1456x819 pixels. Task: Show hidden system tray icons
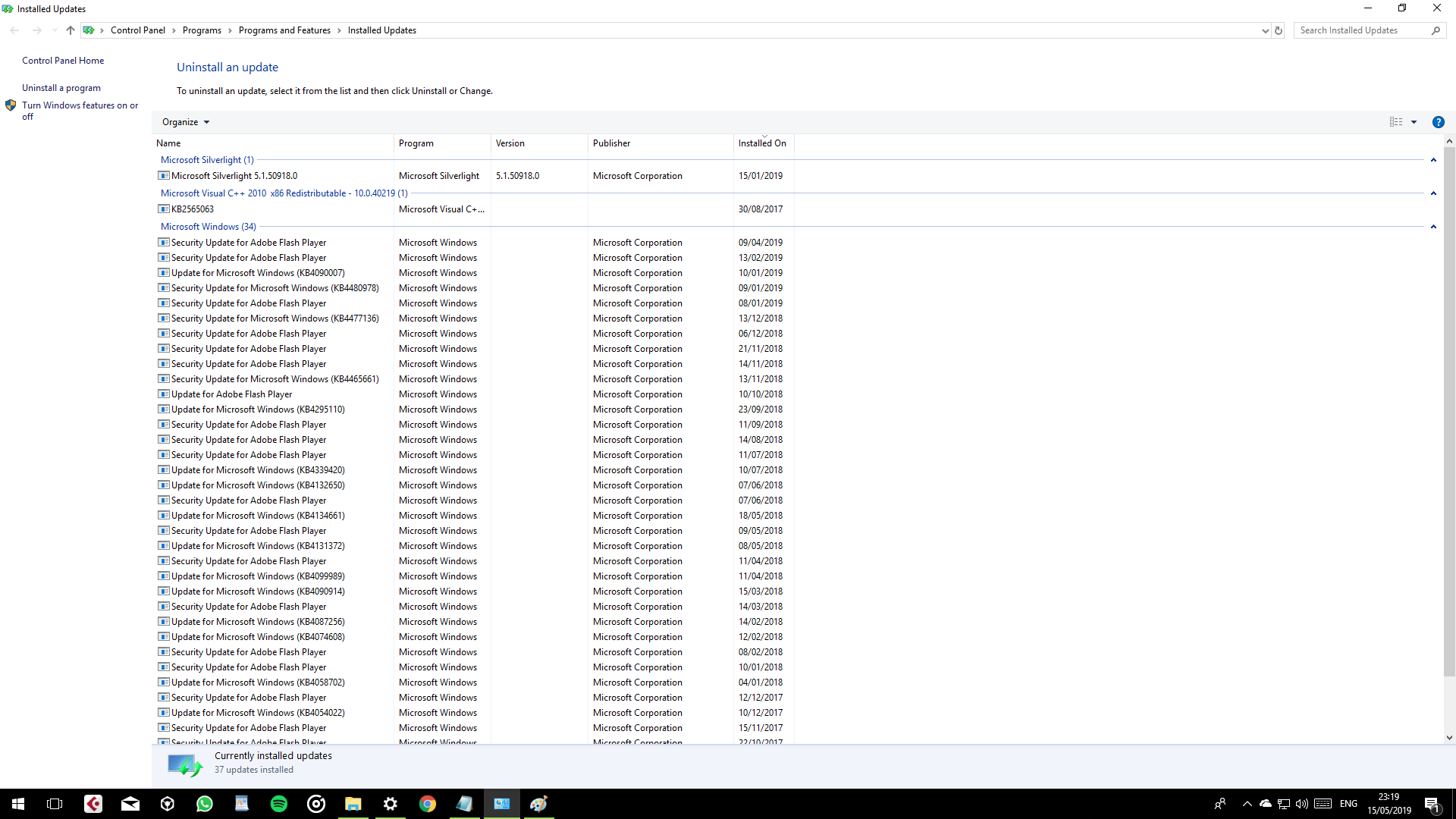1247,804
